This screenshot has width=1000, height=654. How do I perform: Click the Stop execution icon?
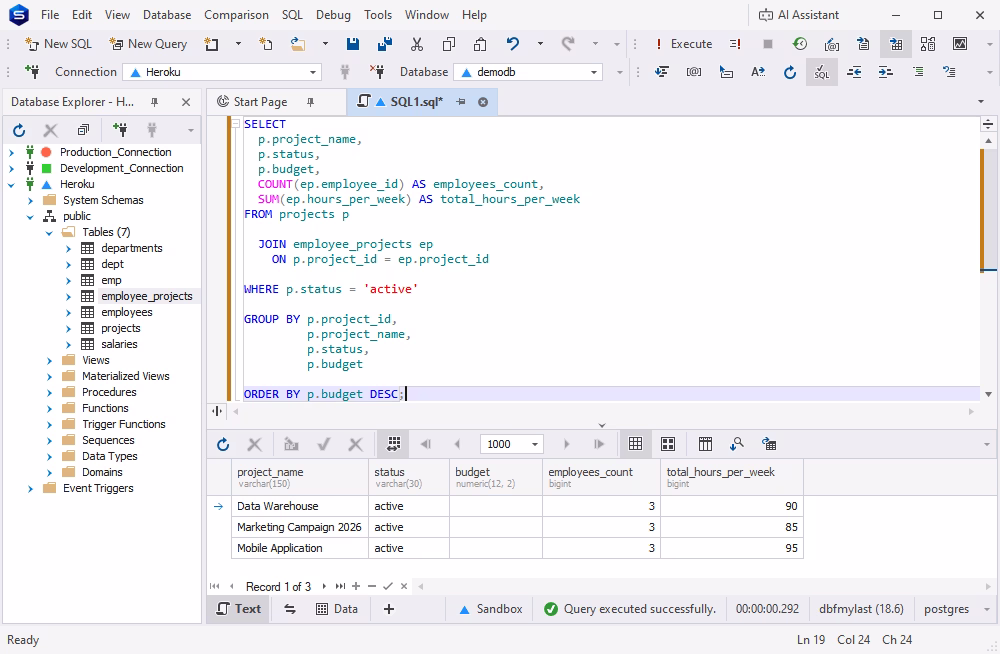pos(768,44)
